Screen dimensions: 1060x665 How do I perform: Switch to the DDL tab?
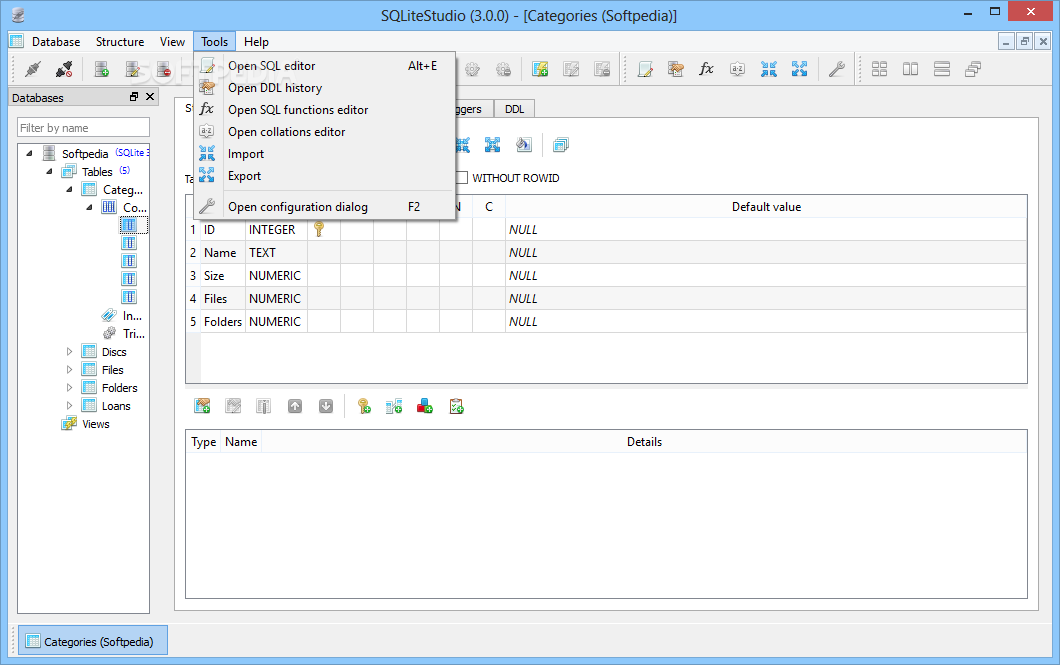click(514, 109)
